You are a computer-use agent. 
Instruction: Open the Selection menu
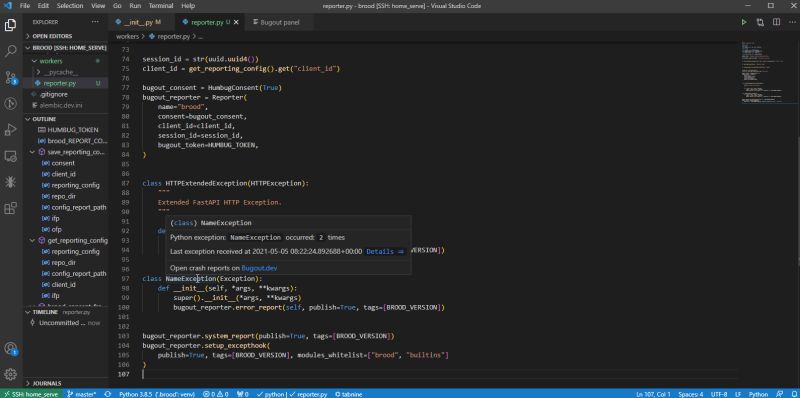tap(70, 6)
